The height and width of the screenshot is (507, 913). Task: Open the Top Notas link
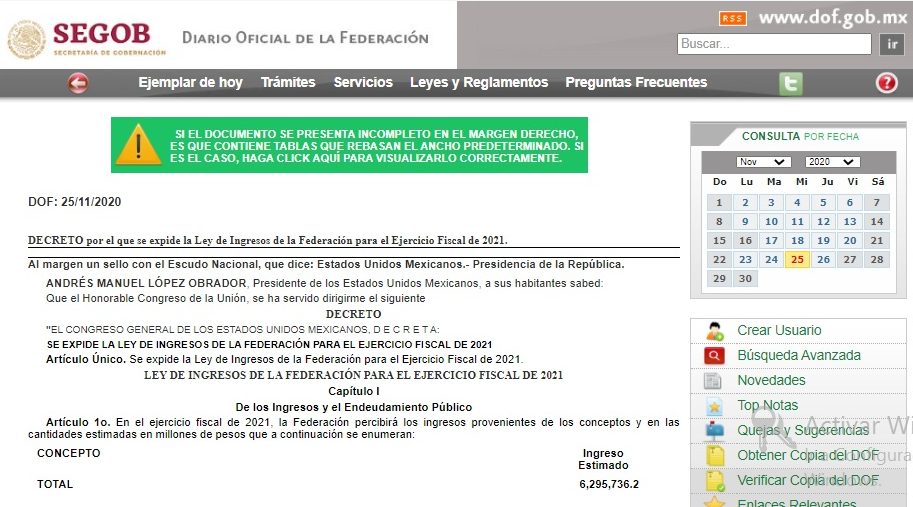point(767,406)
